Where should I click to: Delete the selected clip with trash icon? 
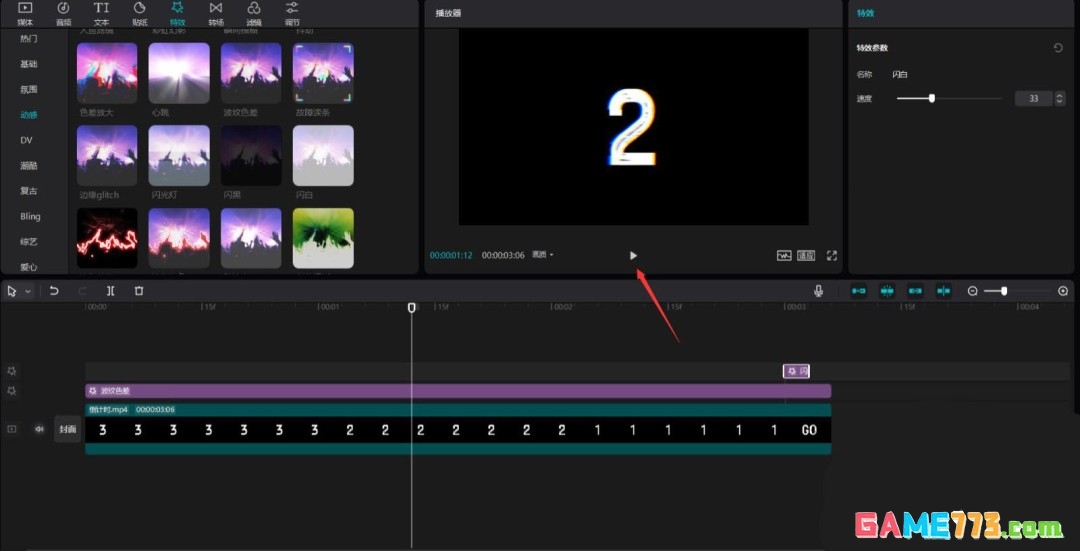139,291
